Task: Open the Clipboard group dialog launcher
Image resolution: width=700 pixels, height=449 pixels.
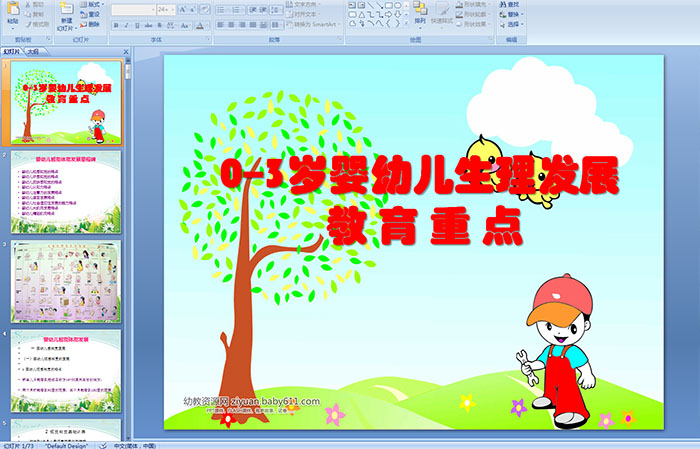Action: pos(49,39)
